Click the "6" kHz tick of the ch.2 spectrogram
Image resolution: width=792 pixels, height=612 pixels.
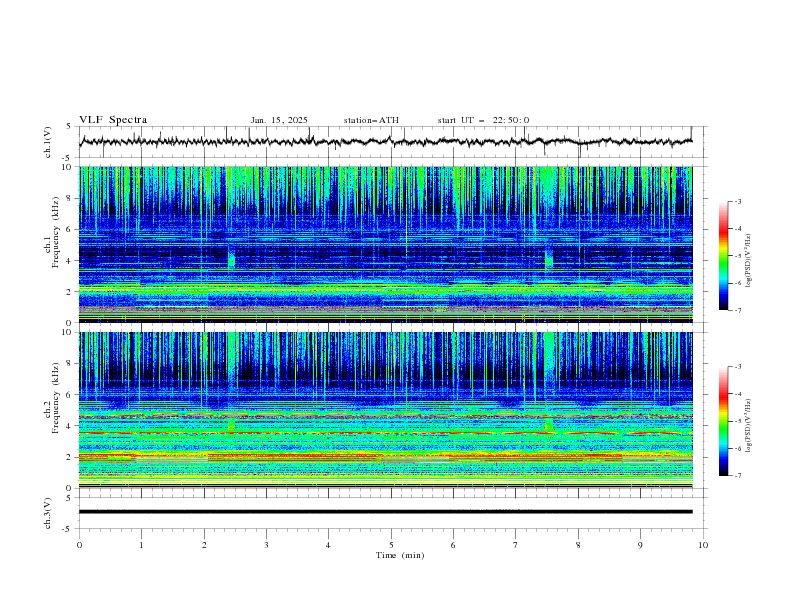click(71, 395)
